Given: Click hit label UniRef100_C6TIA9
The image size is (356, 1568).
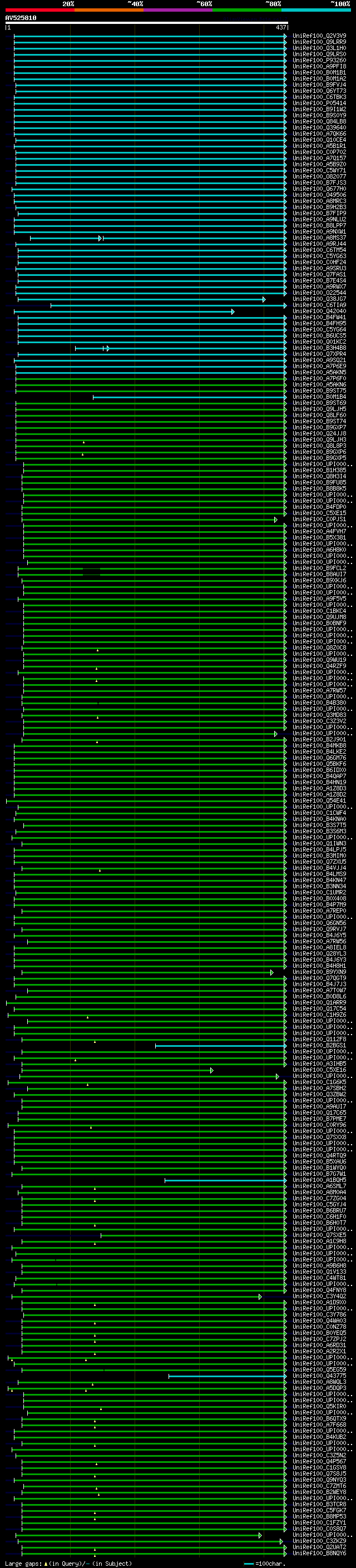Looking at the screenshot, I should coord(319,305).
